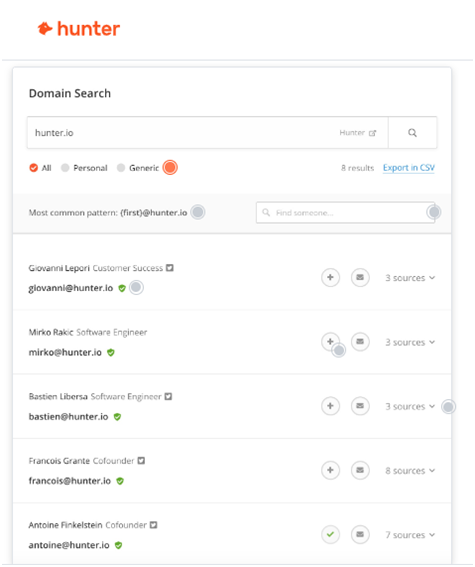Image resolution: width=475 pixels, height=567 pixels.
Task: Click the envelope icon for Giovanni Lepori
Action: [x=360, y=277]
